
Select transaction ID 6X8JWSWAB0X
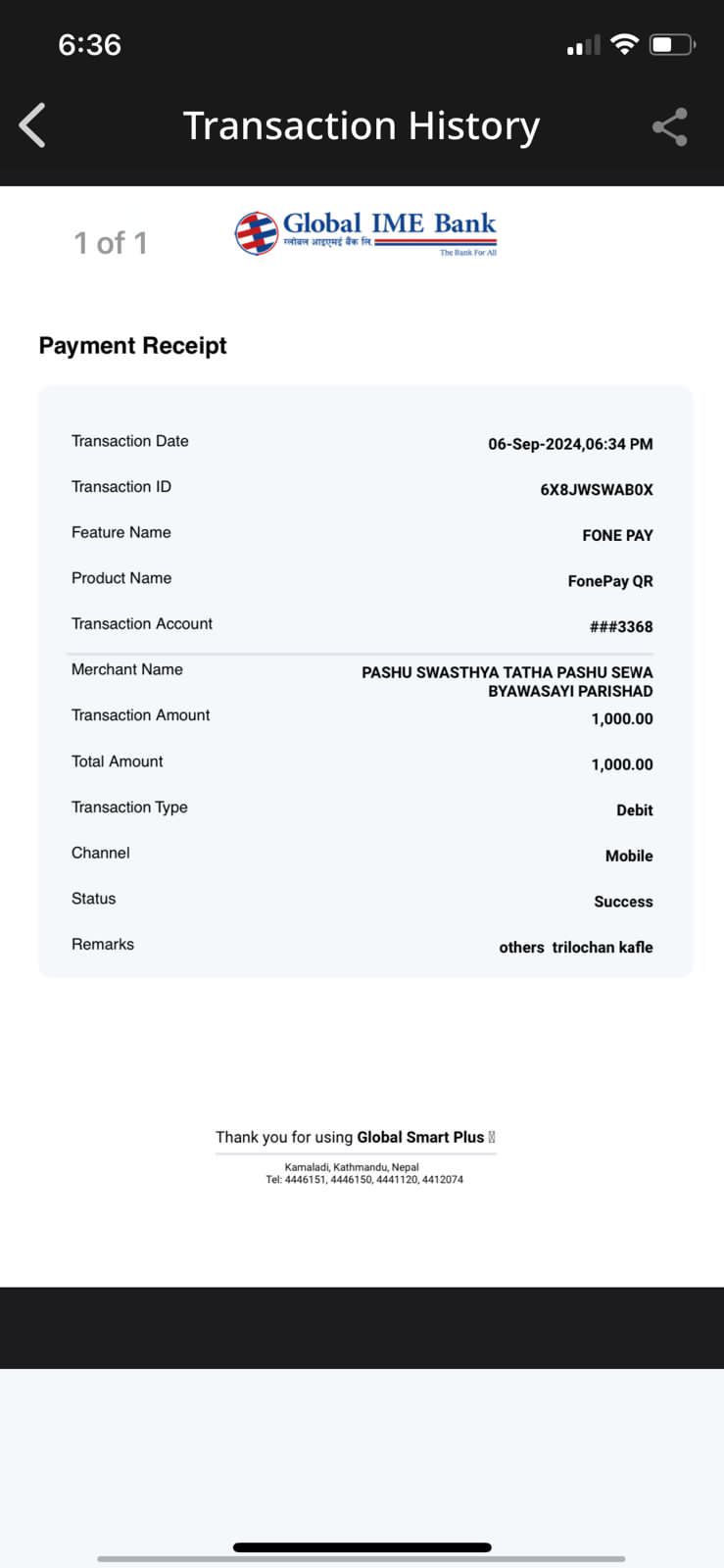597,490
